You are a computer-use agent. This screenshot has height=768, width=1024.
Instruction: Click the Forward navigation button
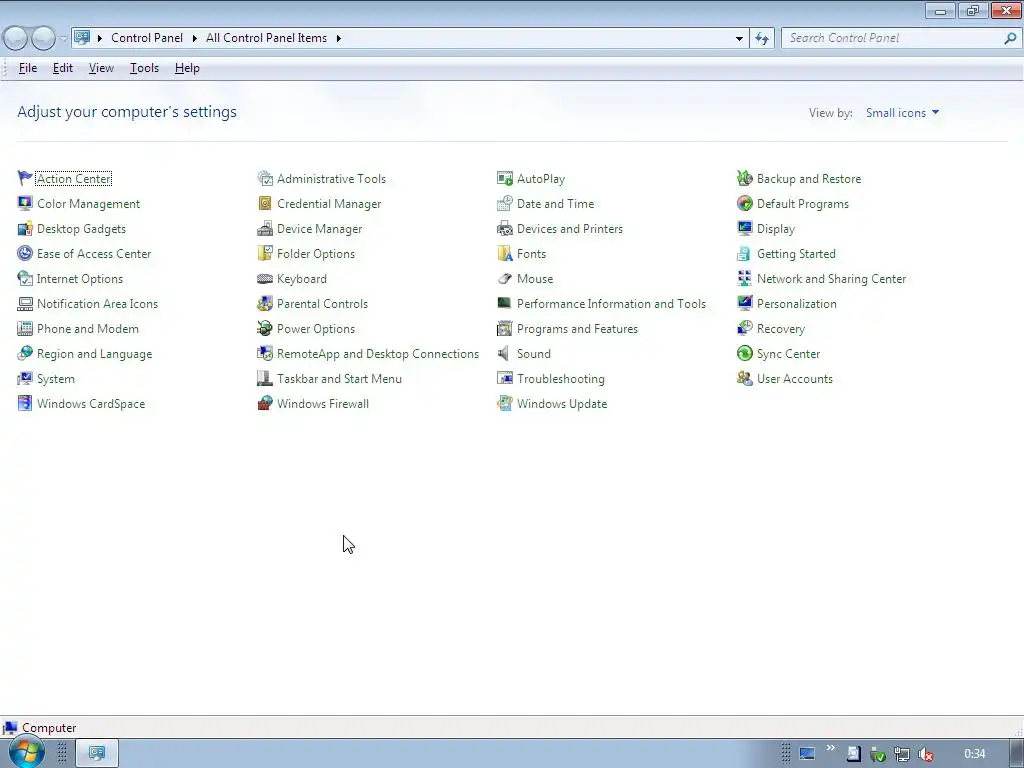pos(44,39)
